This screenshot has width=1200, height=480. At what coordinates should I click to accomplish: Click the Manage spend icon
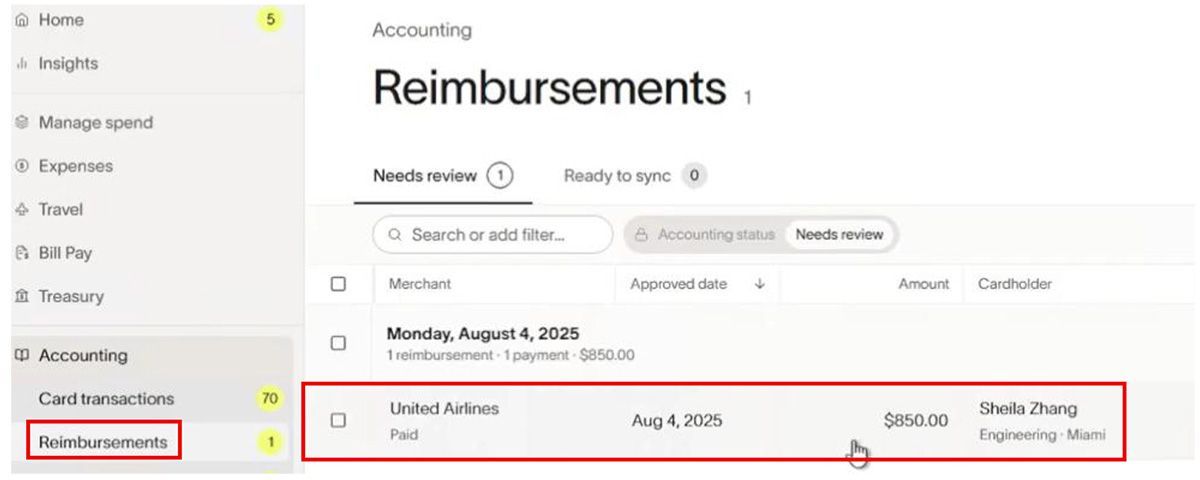point(21,123)
